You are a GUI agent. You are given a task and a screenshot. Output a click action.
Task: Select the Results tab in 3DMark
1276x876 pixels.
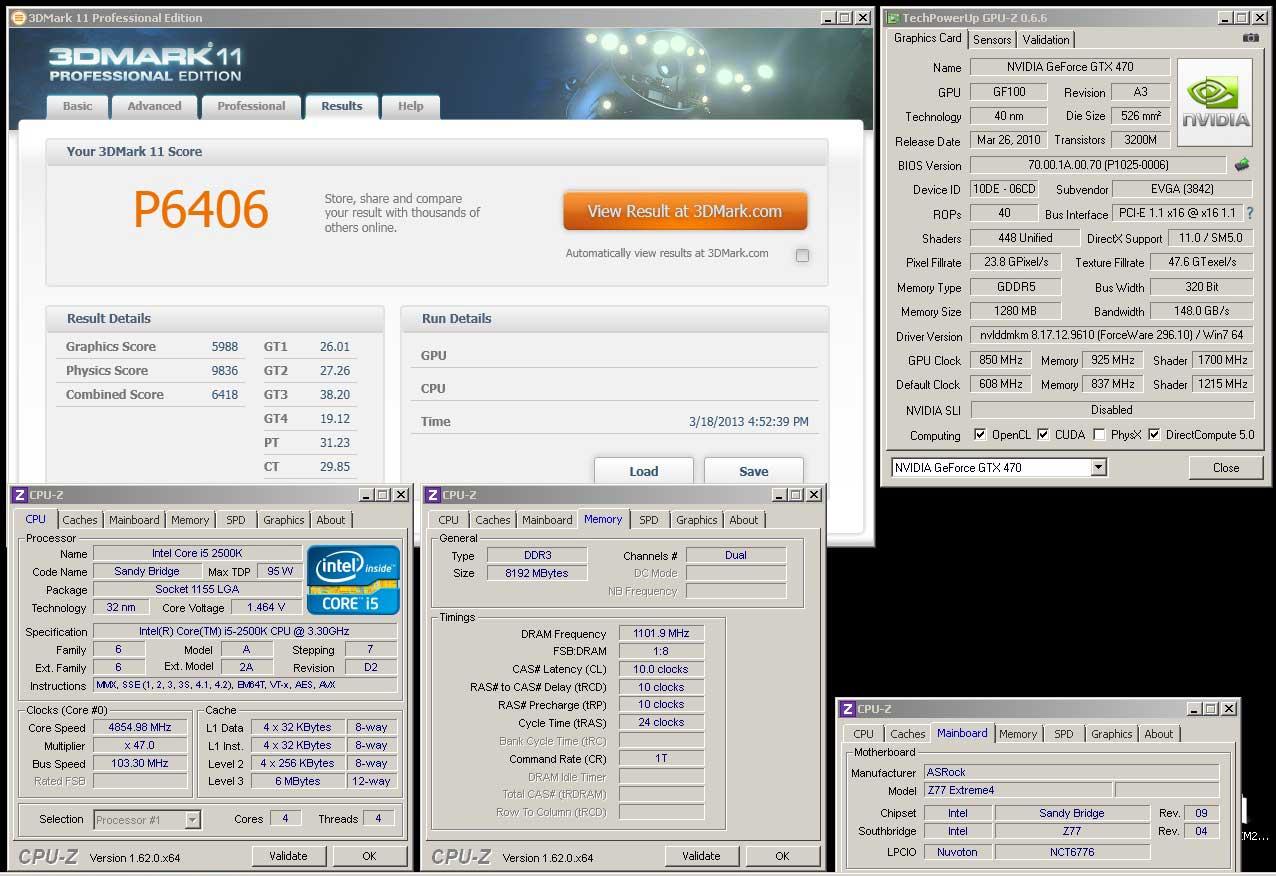(341, 106)
